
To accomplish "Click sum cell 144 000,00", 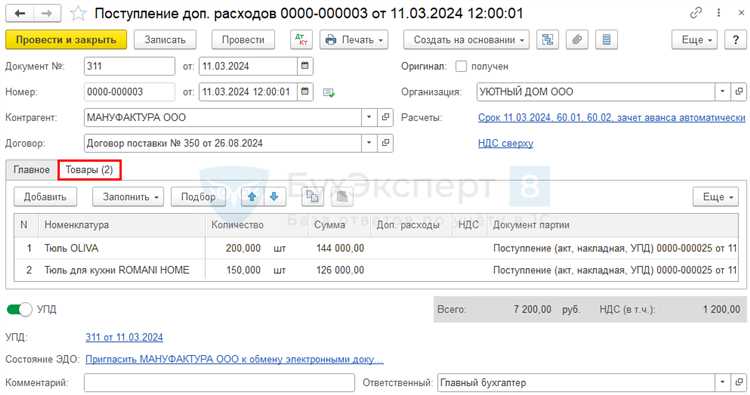I will coord(340,248).
